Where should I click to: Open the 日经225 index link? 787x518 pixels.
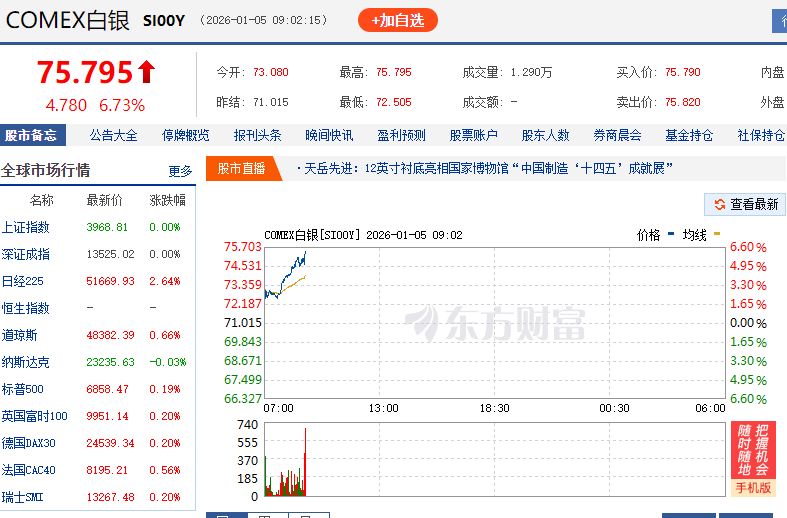[23, 281]
